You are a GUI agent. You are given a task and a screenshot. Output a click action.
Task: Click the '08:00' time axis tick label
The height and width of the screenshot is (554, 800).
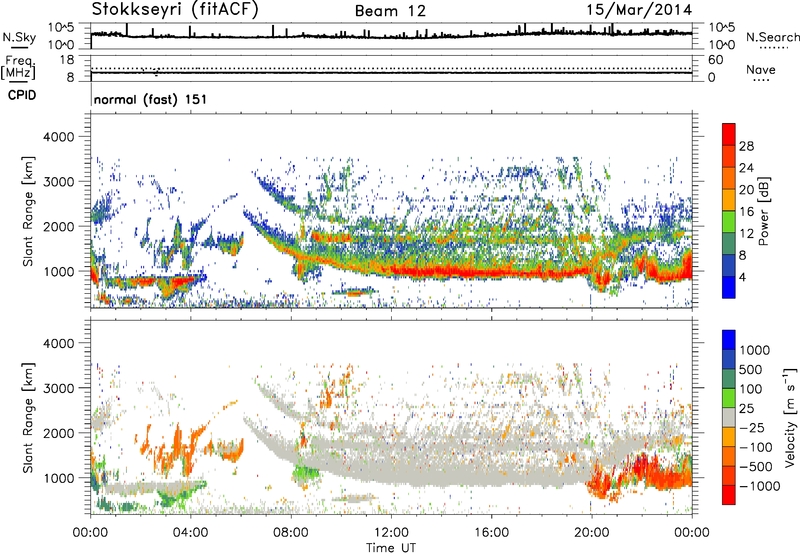coord(291,533)
